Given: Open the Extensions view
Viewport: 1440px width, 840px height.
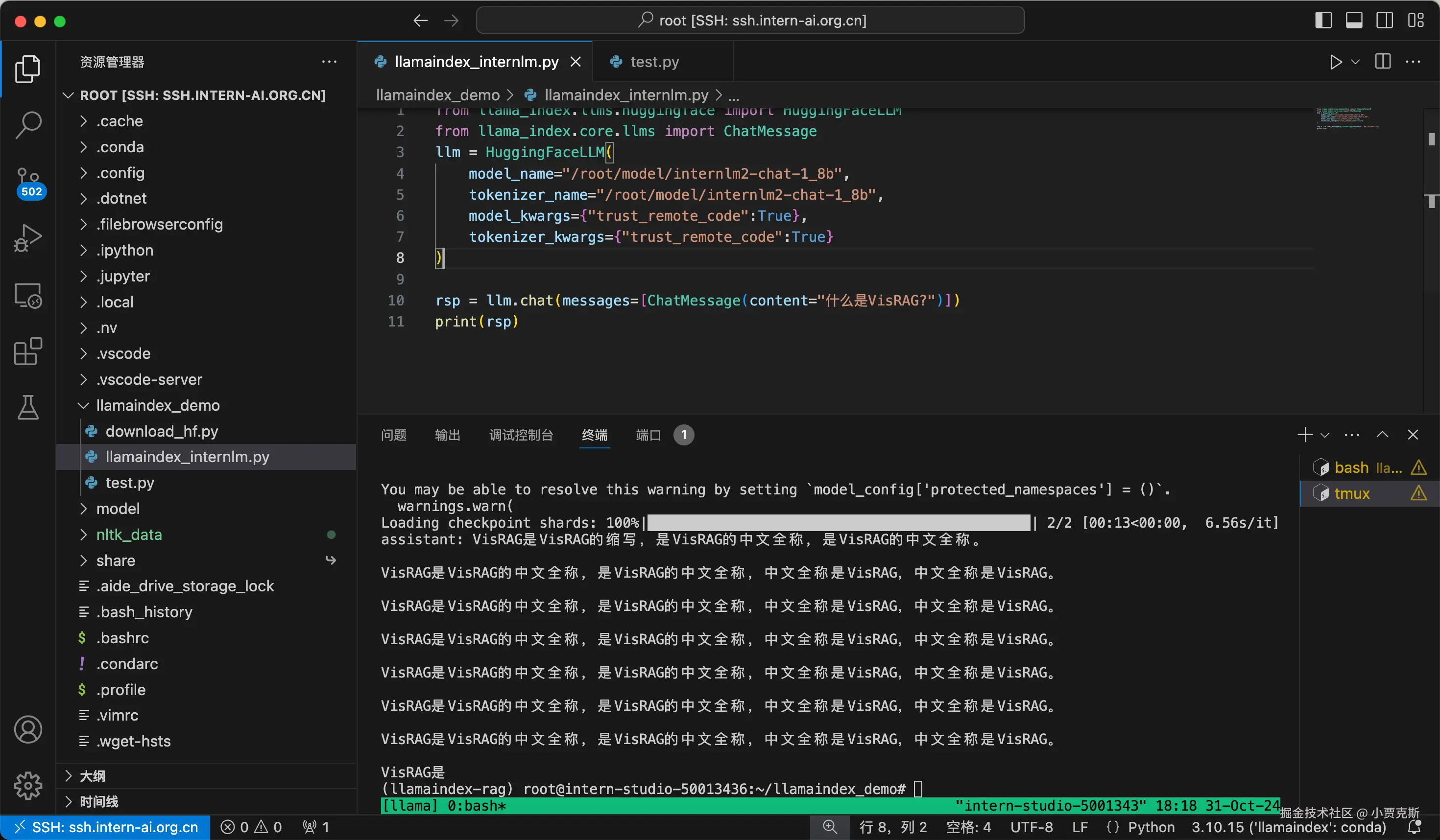Looking at the screenshot, I should coord(27,350).
